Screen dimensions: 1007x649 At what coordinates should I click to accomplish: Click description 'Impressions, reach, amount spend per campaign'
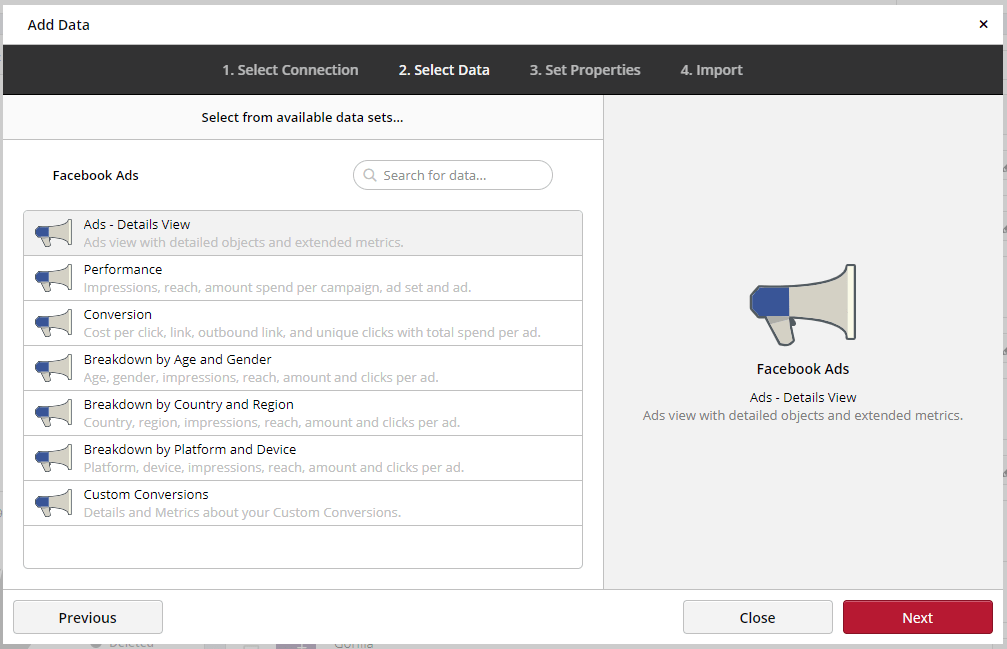point(277,288)
